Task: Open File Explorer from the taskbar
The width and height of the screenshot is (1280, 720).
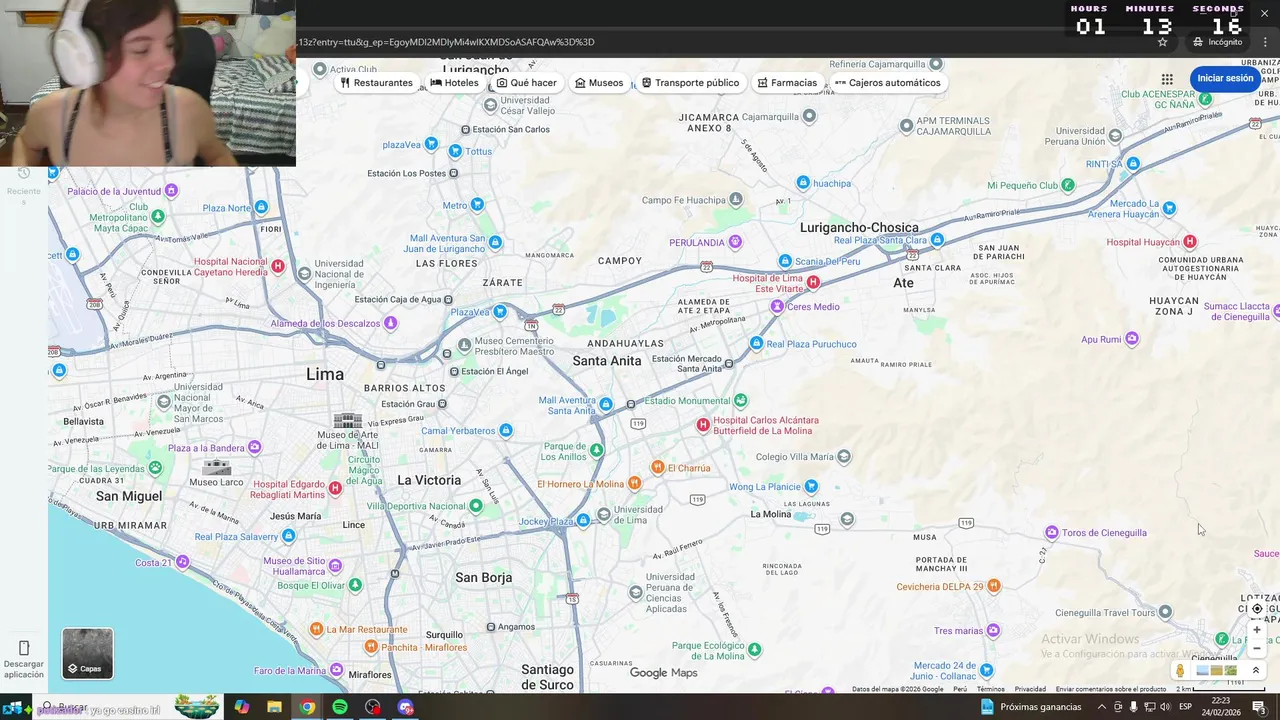Action: pyautogui.click(x=274, y=707)
